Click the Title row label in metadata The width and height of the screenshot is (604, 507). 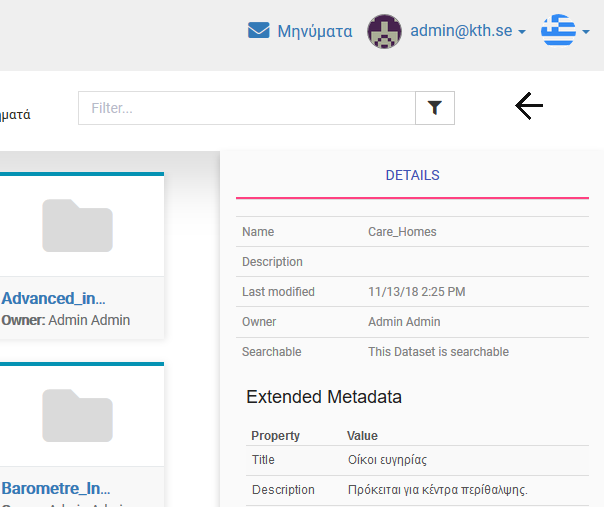coord(263,460)
